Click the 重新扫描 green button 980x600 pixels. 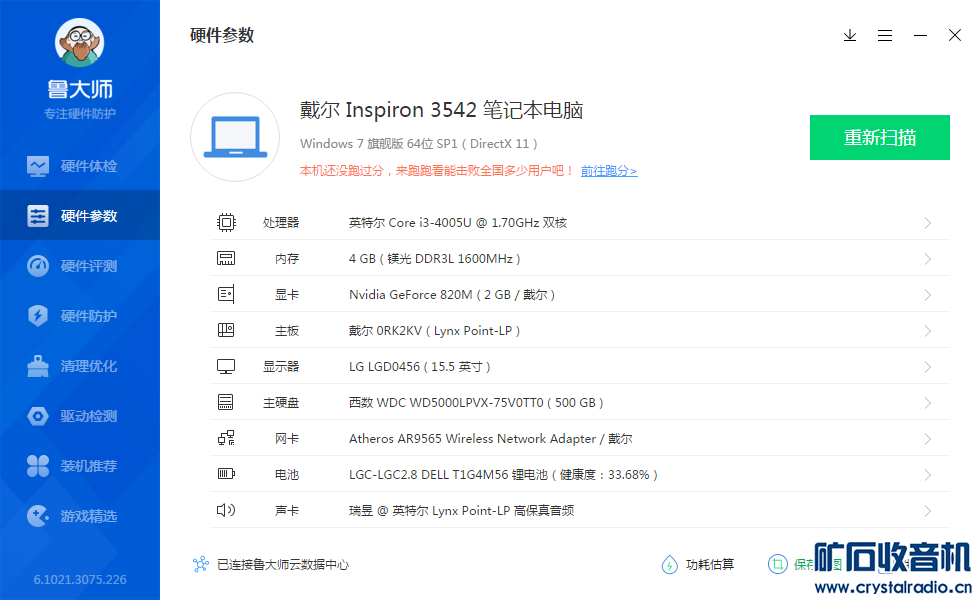click(880, 138)
